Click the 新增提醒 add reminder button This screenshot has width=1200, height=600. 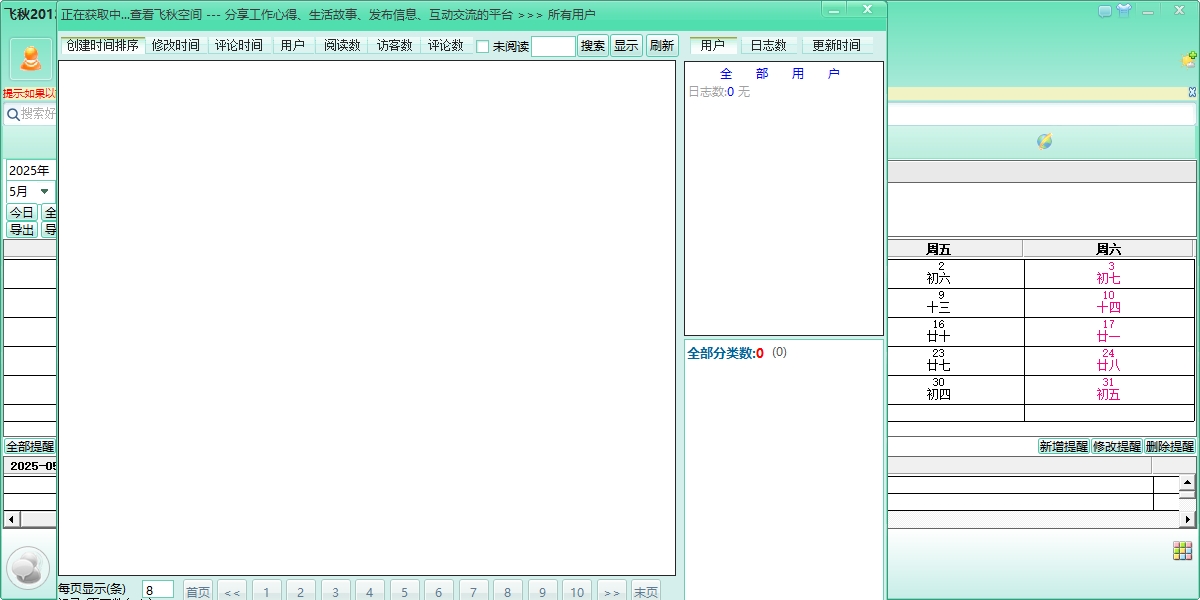(x=1063, y=447)
